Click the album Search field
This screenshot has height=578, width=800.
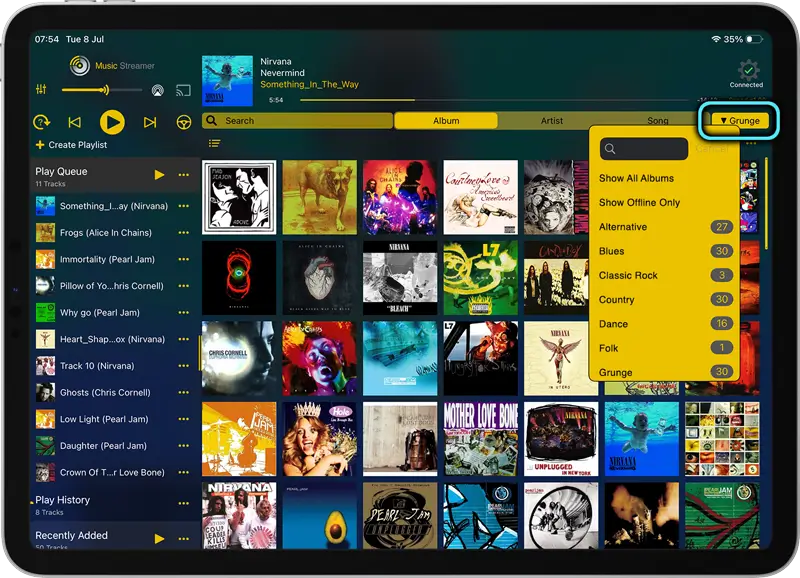297,121
